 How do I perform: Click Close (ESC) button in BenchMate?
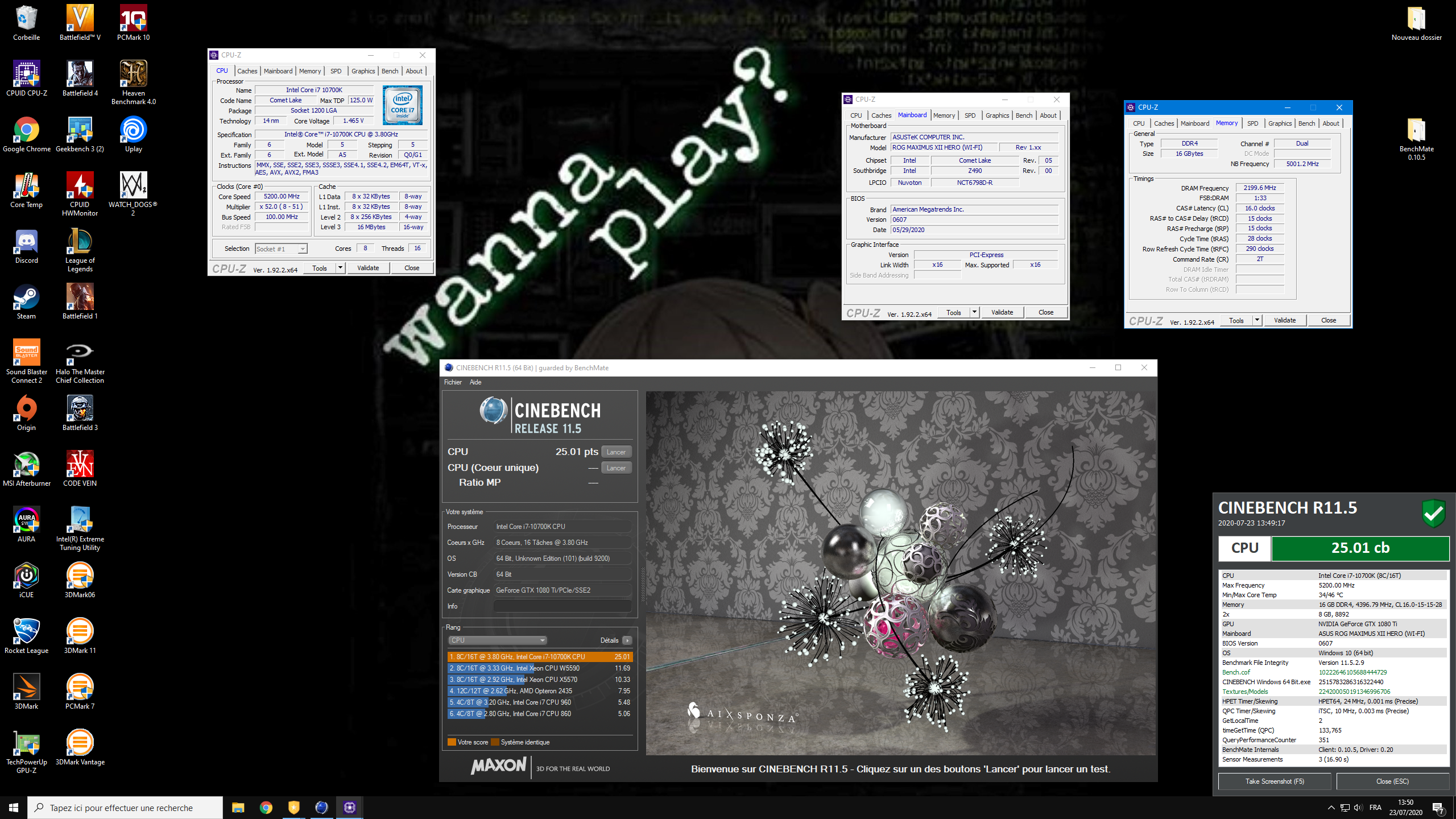tap(1392, 781)
